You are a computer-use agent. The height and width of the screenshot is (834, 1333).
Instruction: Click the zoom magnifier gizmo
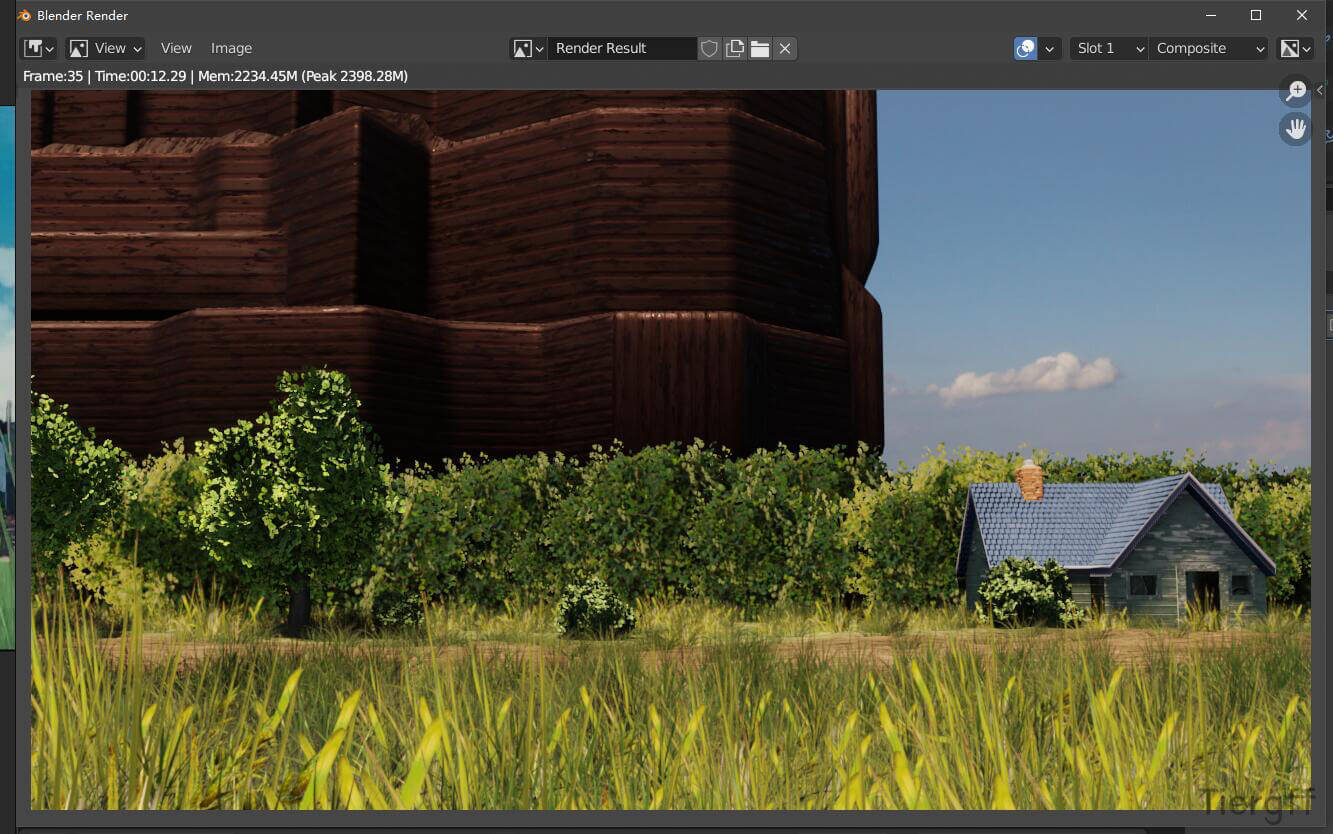click(x=1295, y=92)
